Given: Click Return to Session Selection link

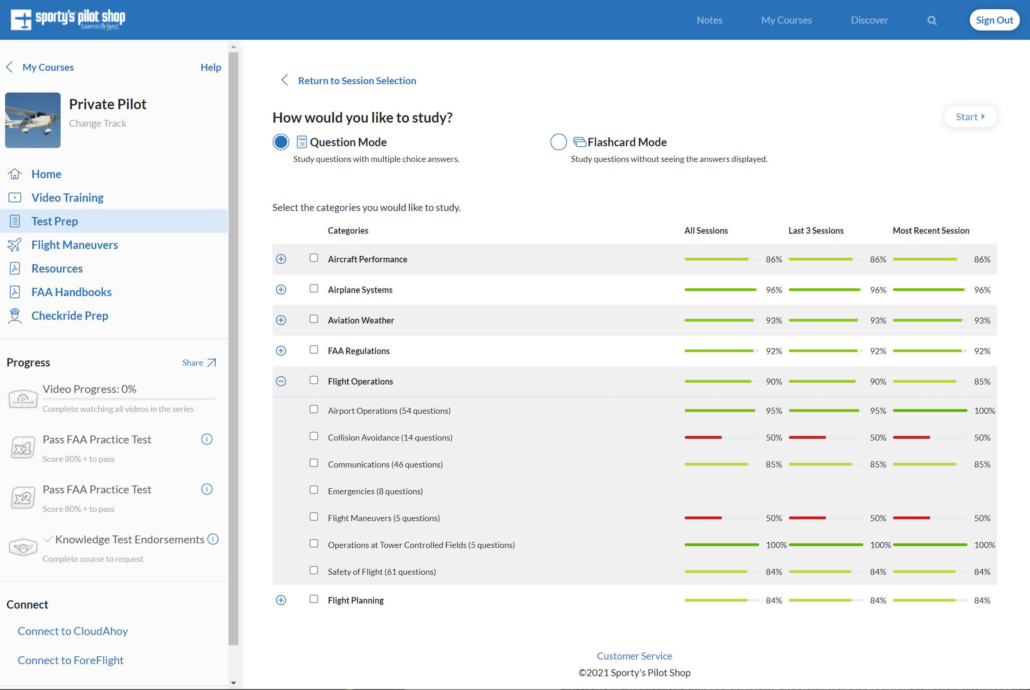Looking at the screenshot, I should click(356, 81).
